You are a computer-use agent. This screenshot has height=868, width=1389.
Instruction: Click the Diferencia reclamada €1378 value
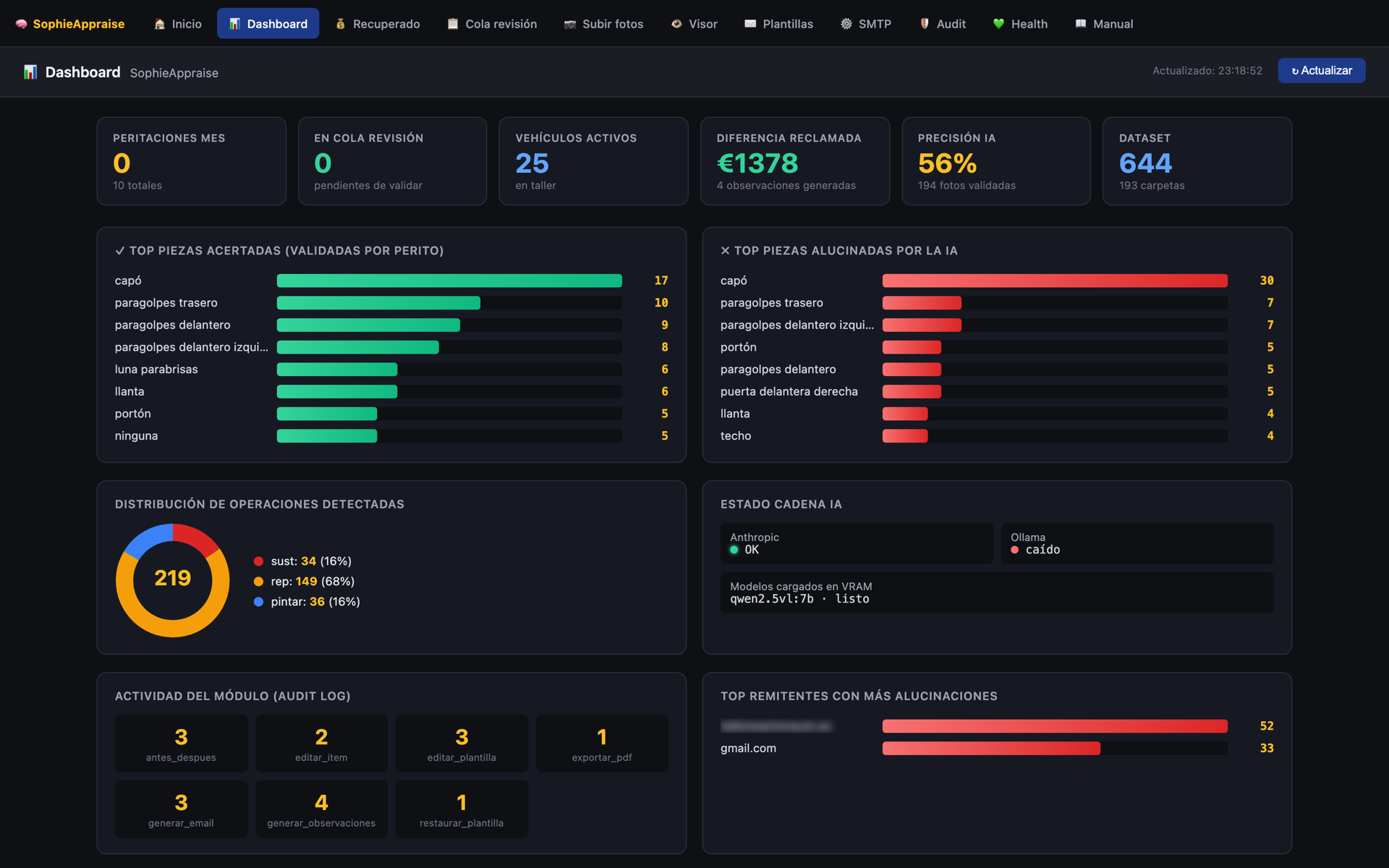757,163
